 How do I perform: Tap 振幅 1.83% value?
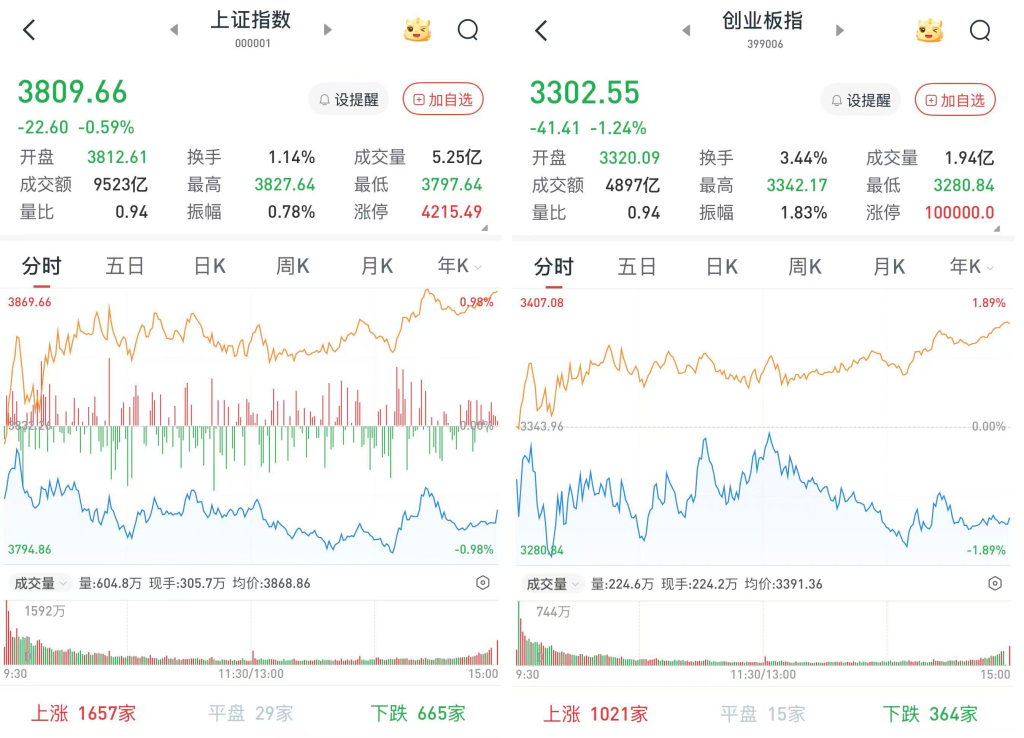coord(803,212)
